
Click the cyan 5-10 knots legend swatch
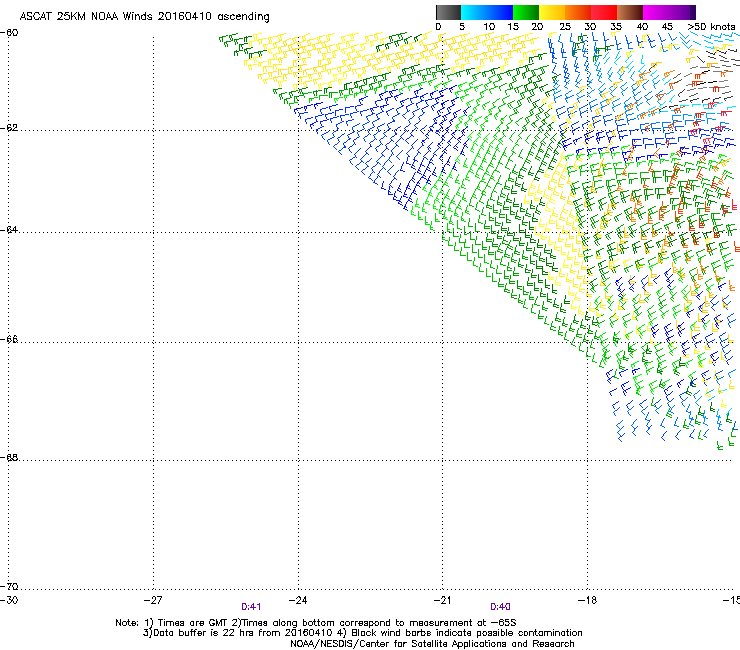[474, 12]
